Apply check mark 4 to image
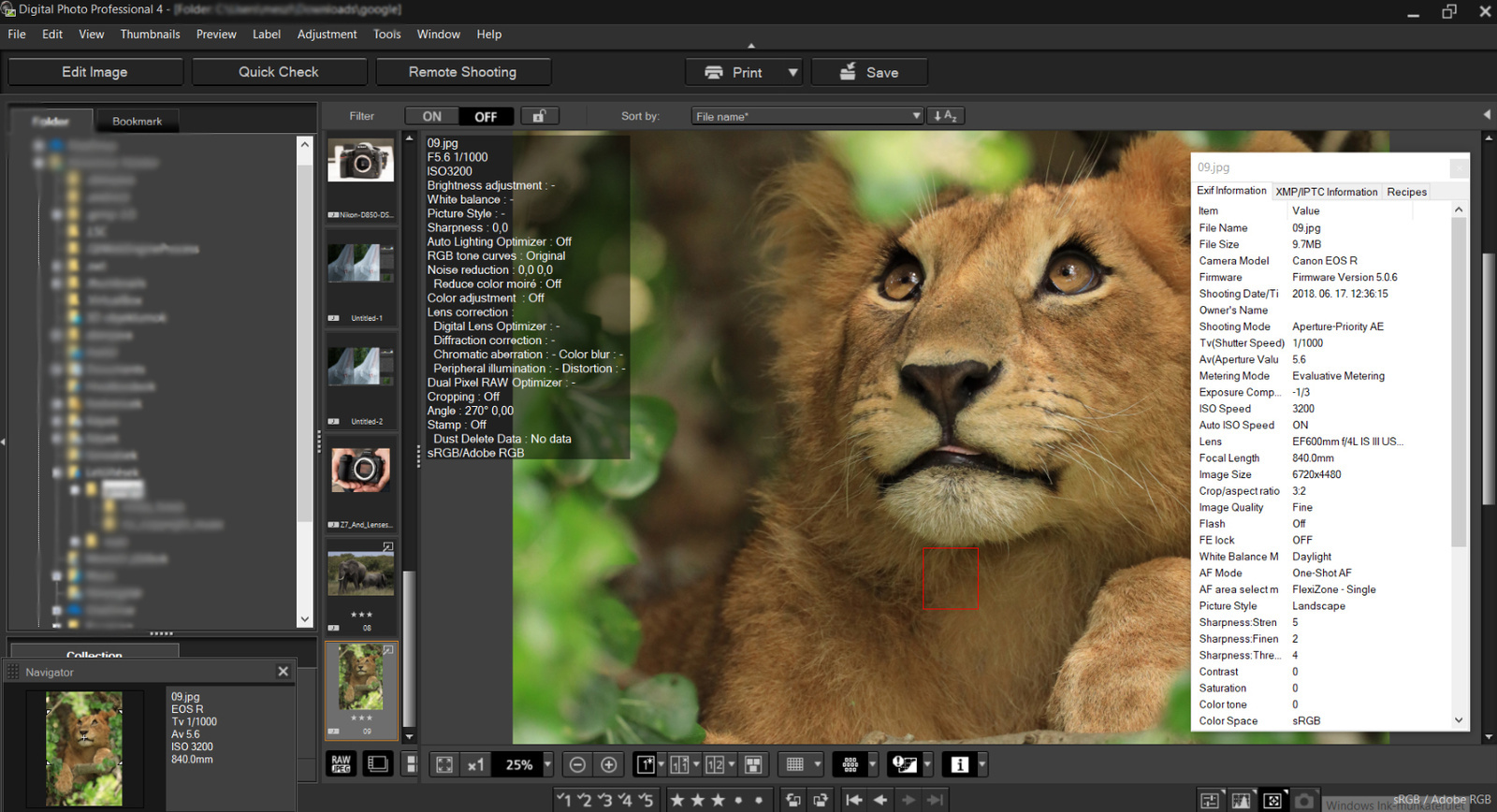 coord(626,800)
